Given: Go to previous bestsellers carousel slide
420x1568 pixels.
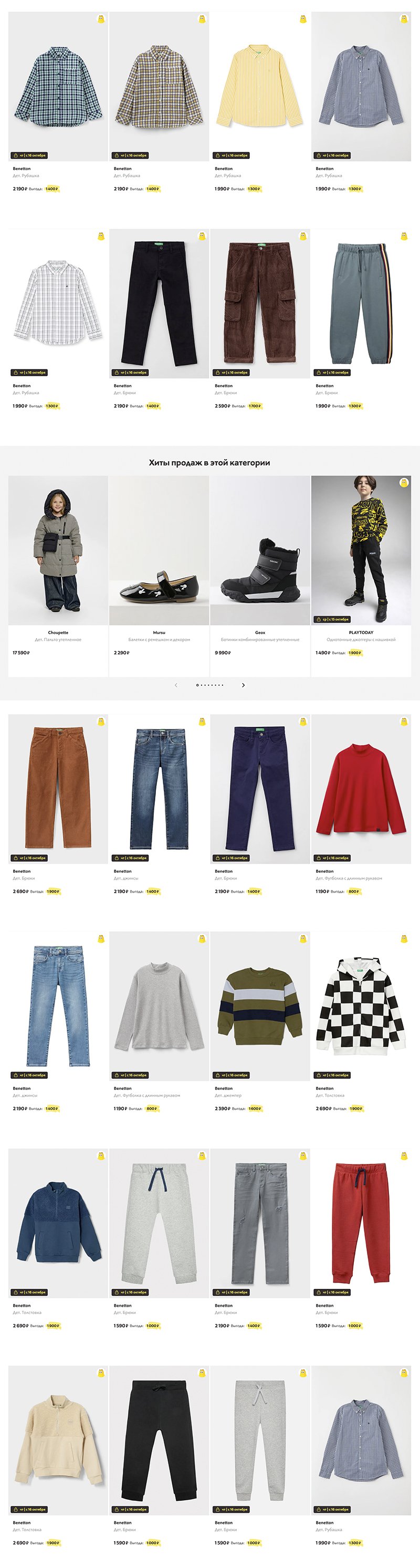Looking at the screenshot, I should click(176, 685).
